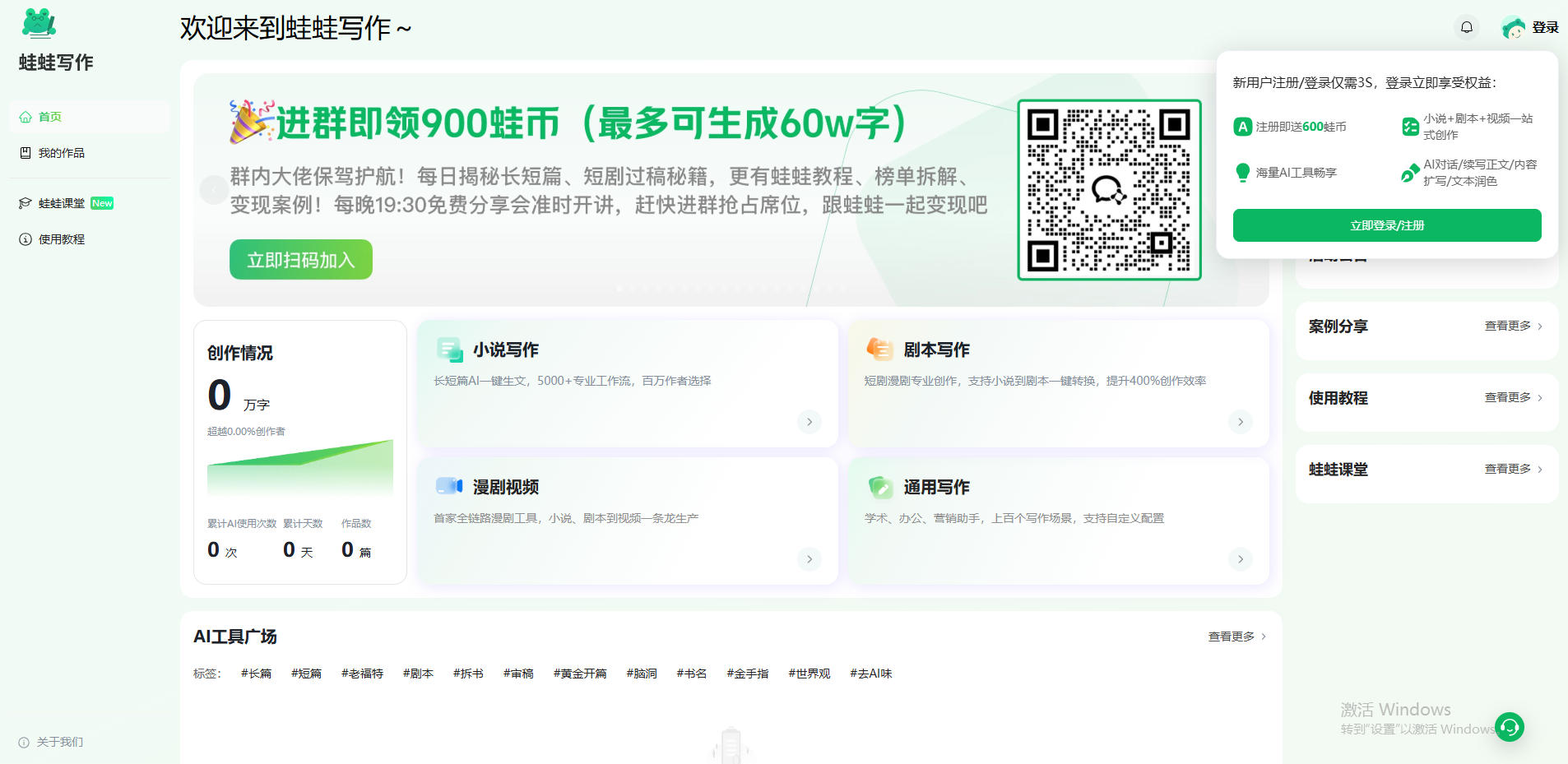Filter tools by #书名 tag

[692, 674]
